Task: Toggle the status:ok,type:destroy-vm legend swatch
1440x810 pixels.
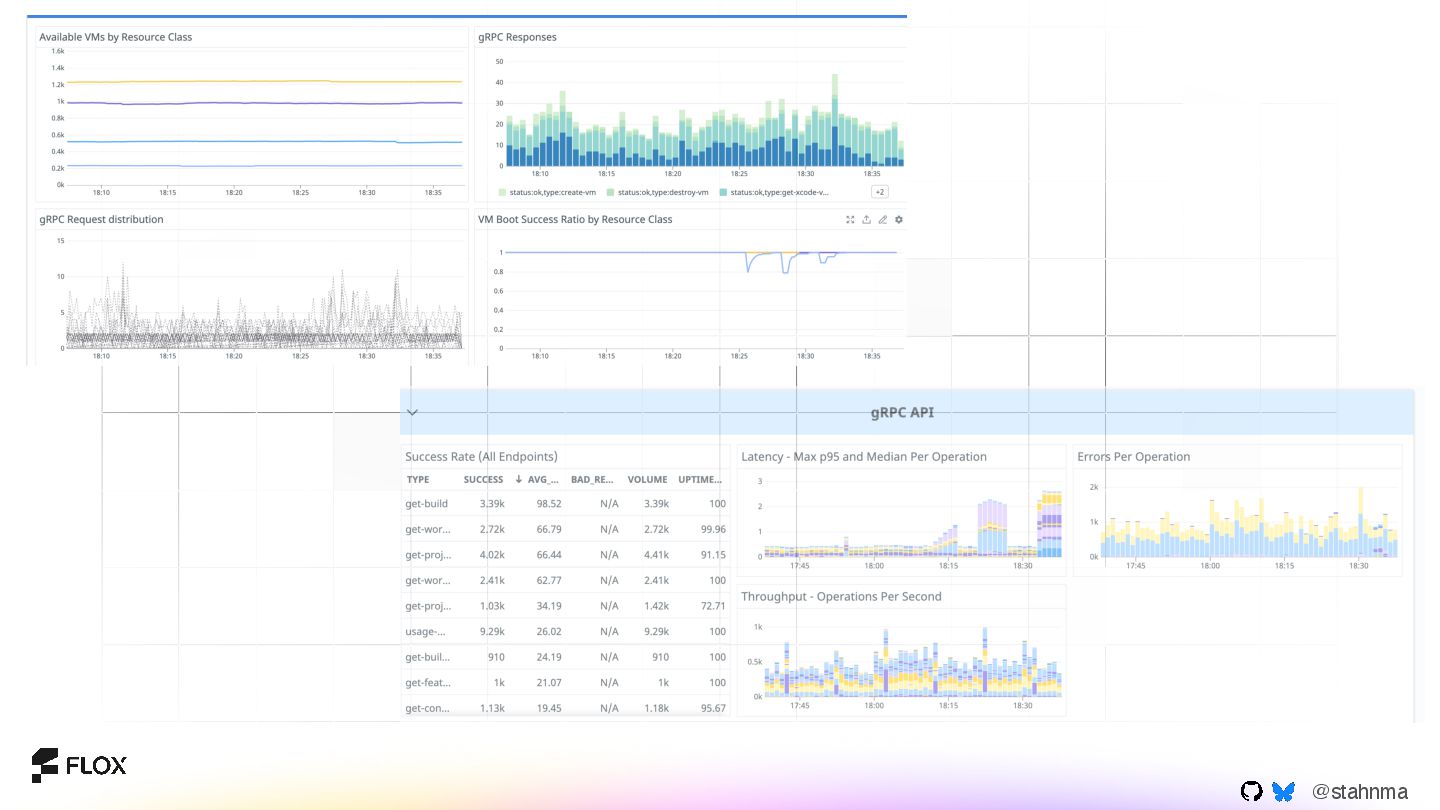Action: pos(610,192)
